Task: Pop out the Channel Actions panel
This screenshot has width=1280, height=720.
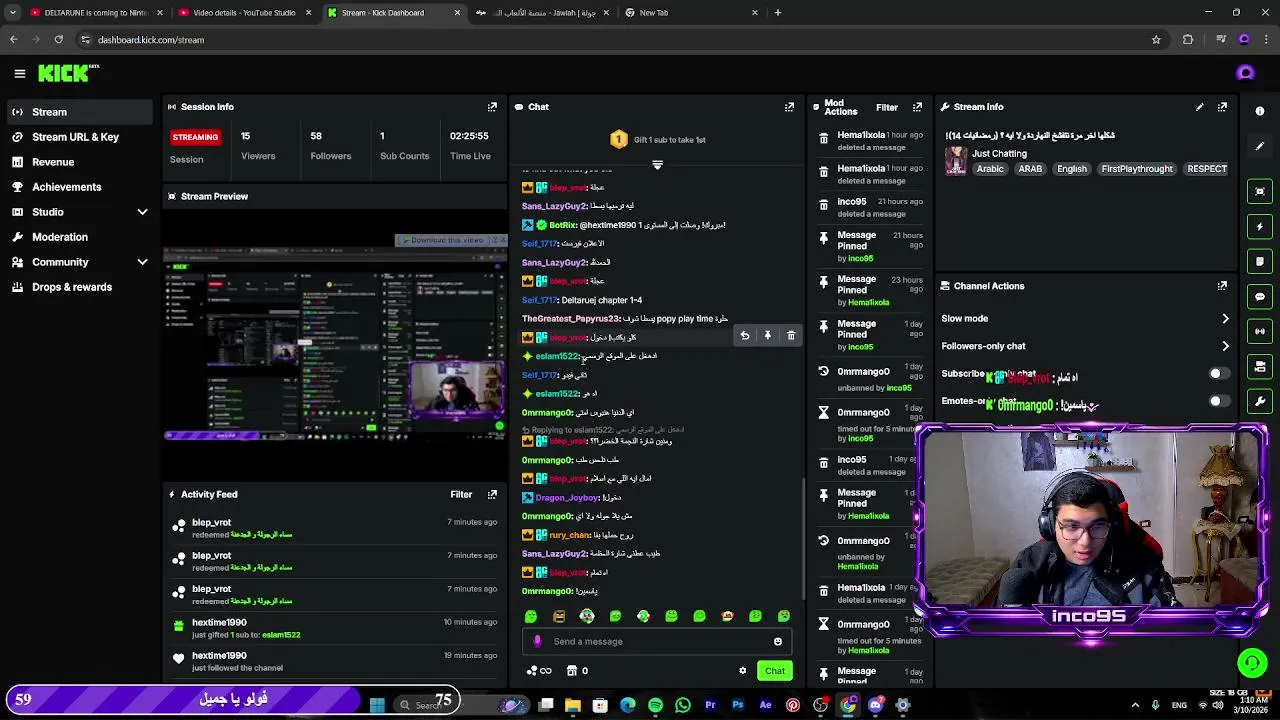Action: (1222, 286)
